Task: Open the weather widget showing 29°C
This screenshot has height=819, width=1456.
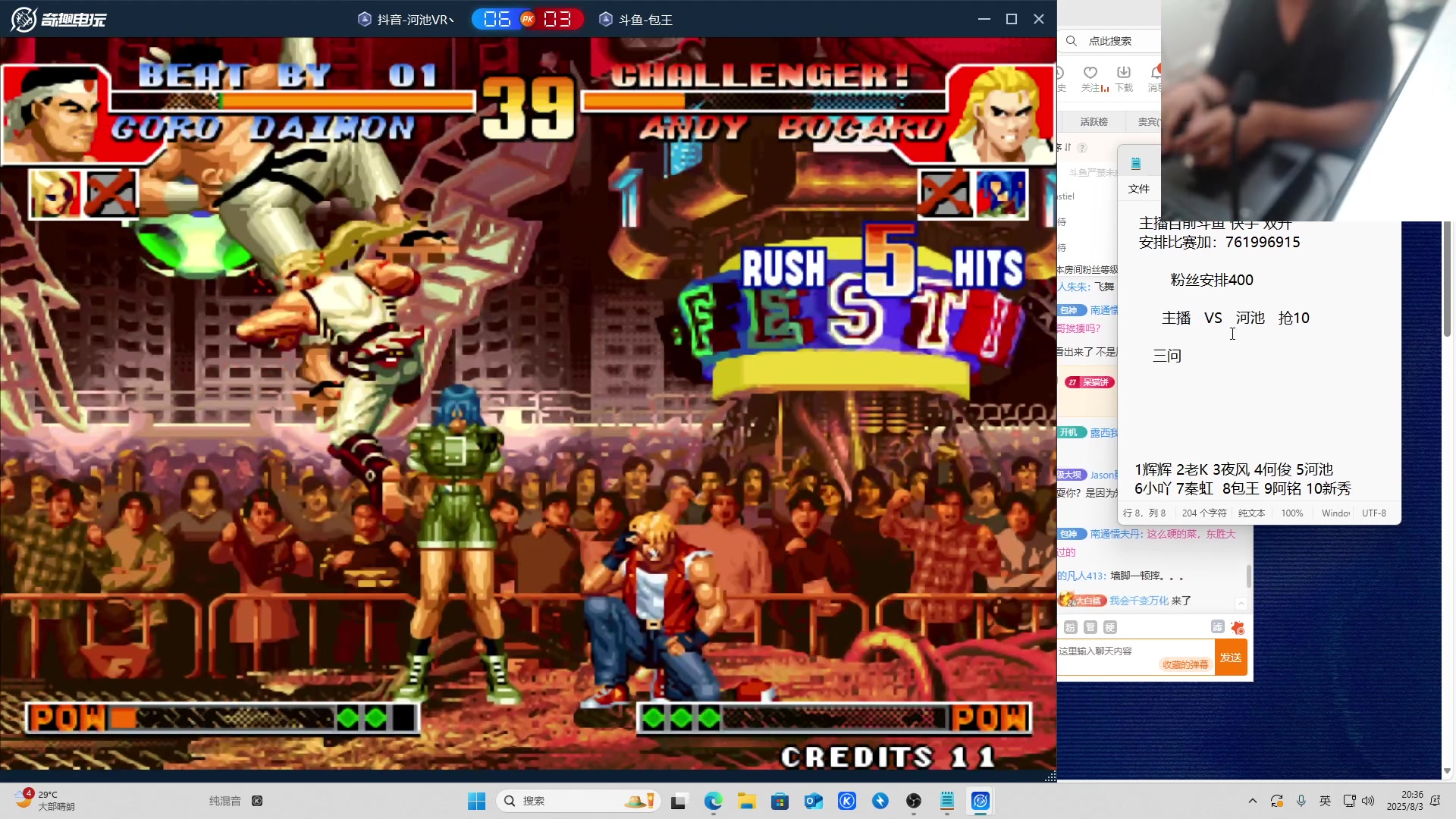Action: (x=45, y=800)
